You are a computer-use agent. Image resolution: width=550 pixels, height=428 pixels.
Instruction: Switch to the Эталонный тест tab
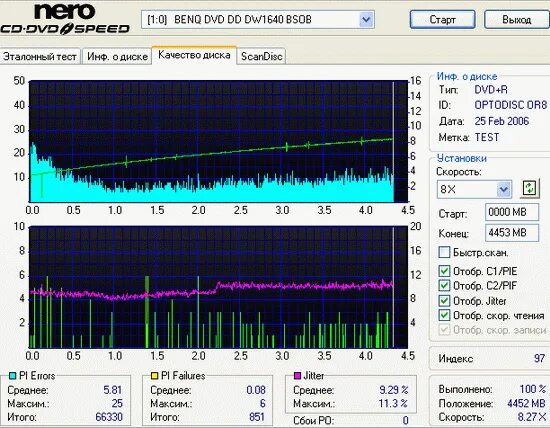click(x=40, y=56)
